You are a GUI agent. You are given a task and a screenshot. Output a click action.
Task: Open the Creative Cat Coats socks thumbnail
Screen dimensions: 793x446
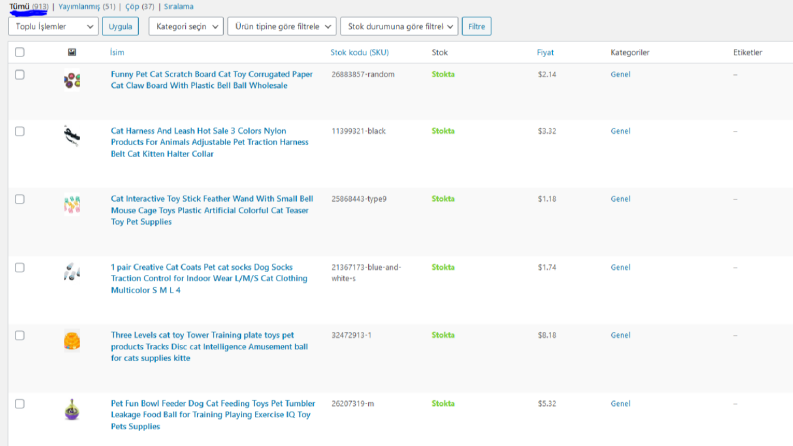pos(72,272)
